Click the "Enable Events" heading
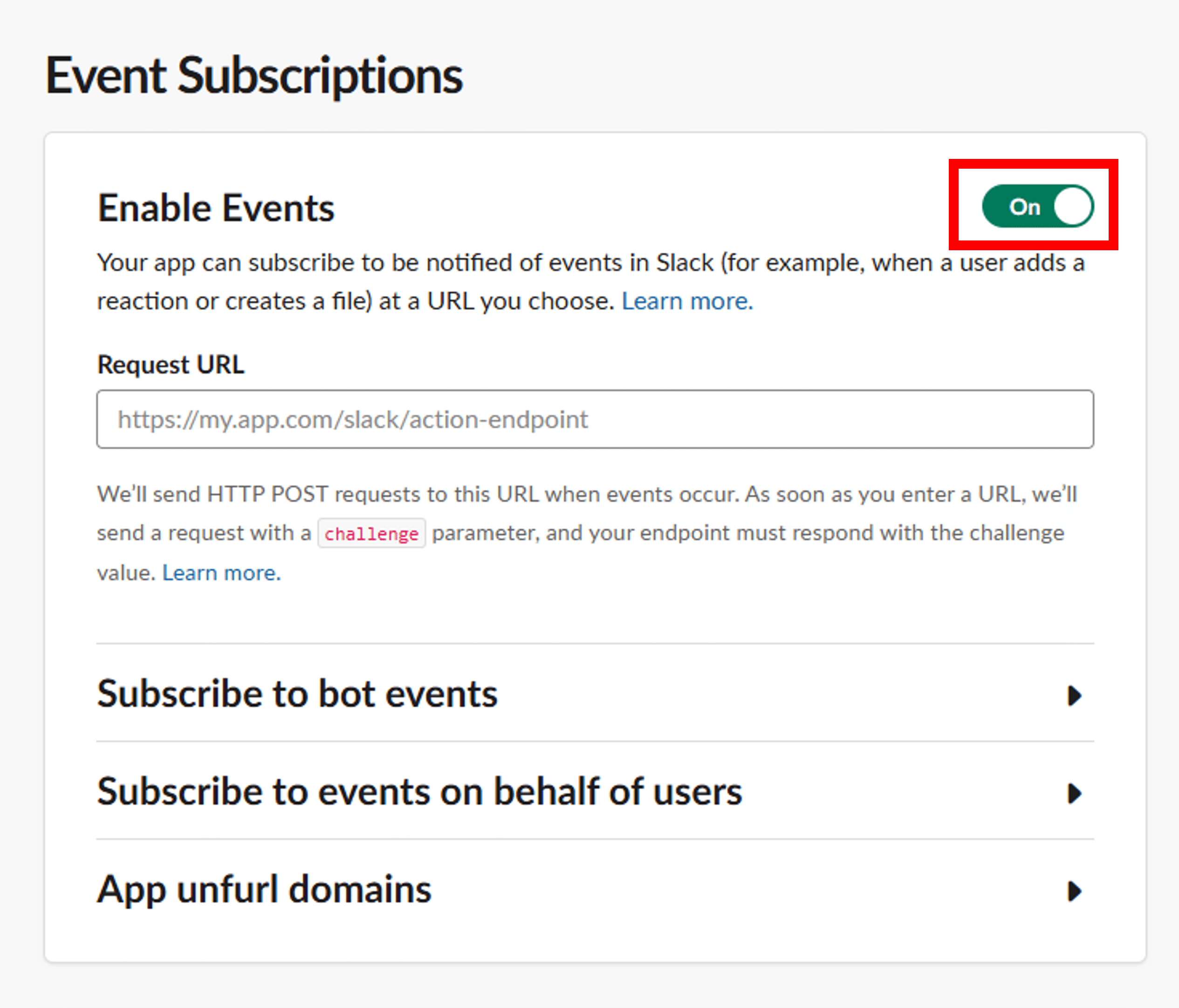Image resolution: width=1179 pixels, height=1008 pixels. coord(216,208)
